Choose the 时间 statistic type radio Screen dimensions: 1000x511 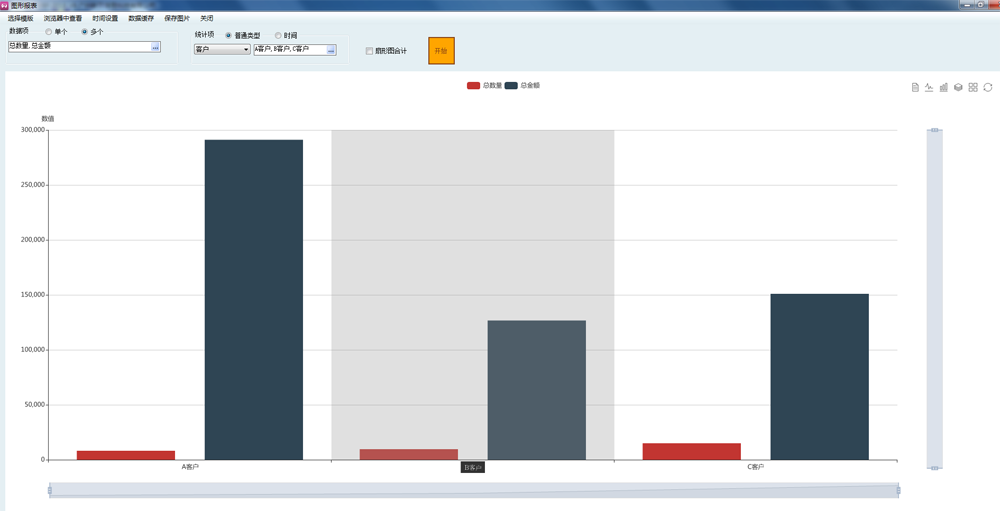click(278, 36)
